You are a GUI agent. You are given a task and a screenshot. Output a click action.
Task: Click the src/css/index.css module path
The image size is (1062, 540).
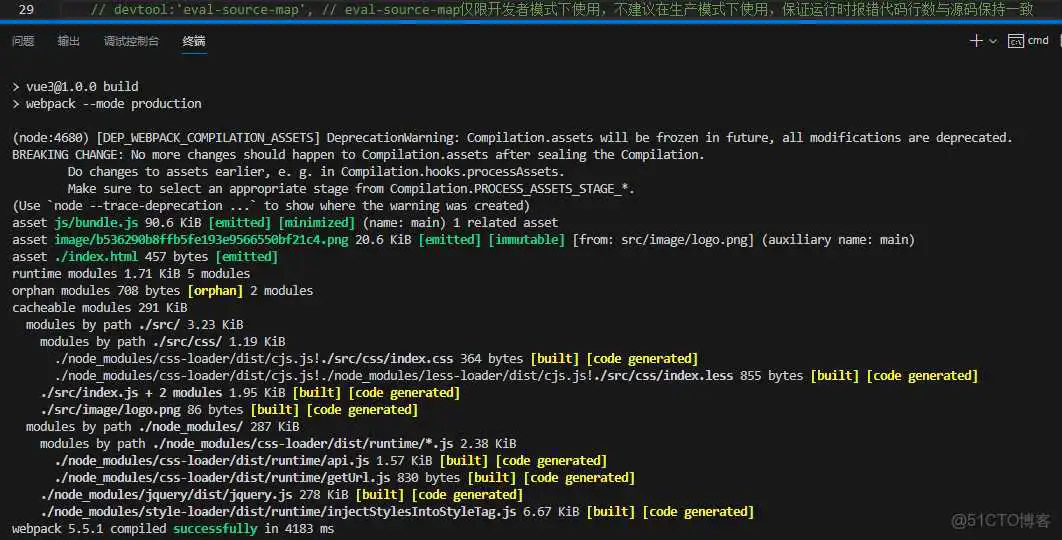[x=254, y=358]
